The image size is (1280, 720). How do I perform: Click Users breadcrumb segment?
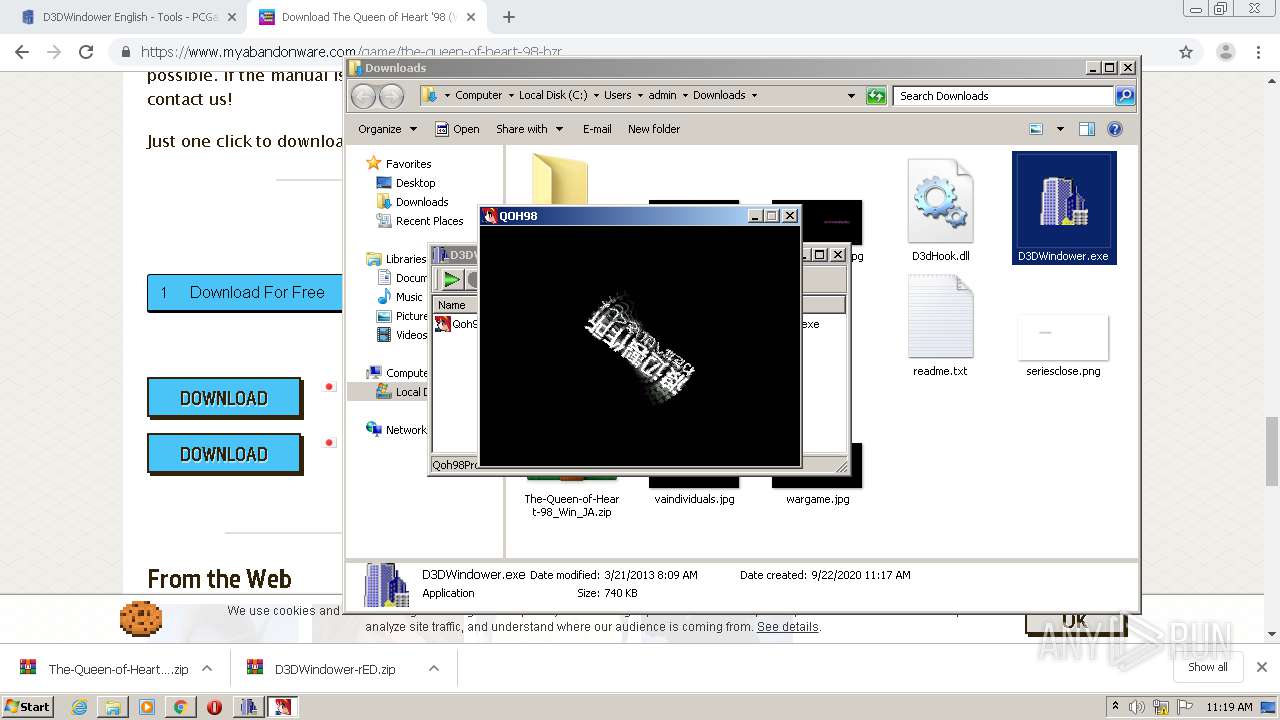click(617, 96)
